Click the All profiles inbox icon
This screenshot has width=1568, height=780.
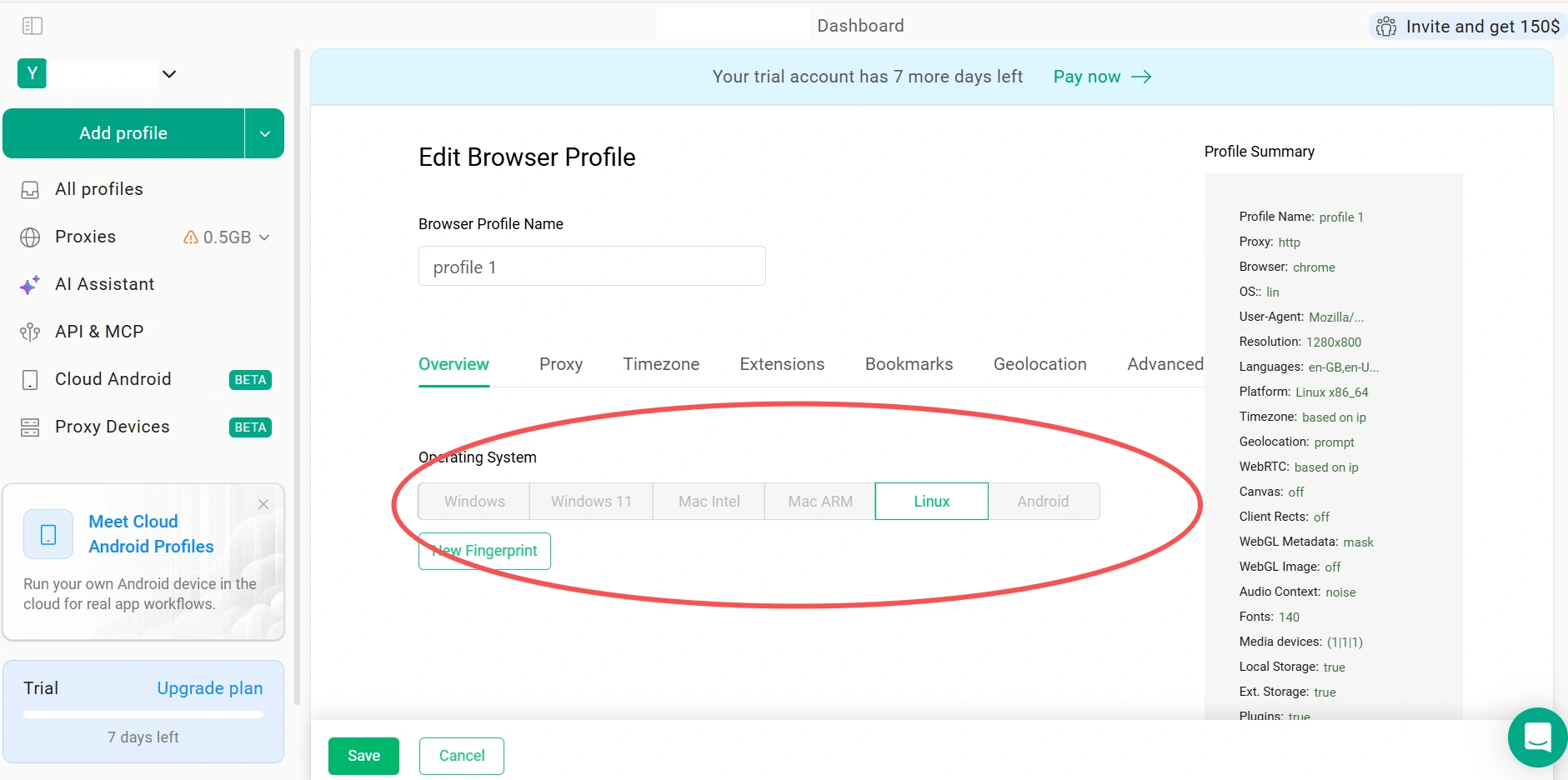[30, 190]
